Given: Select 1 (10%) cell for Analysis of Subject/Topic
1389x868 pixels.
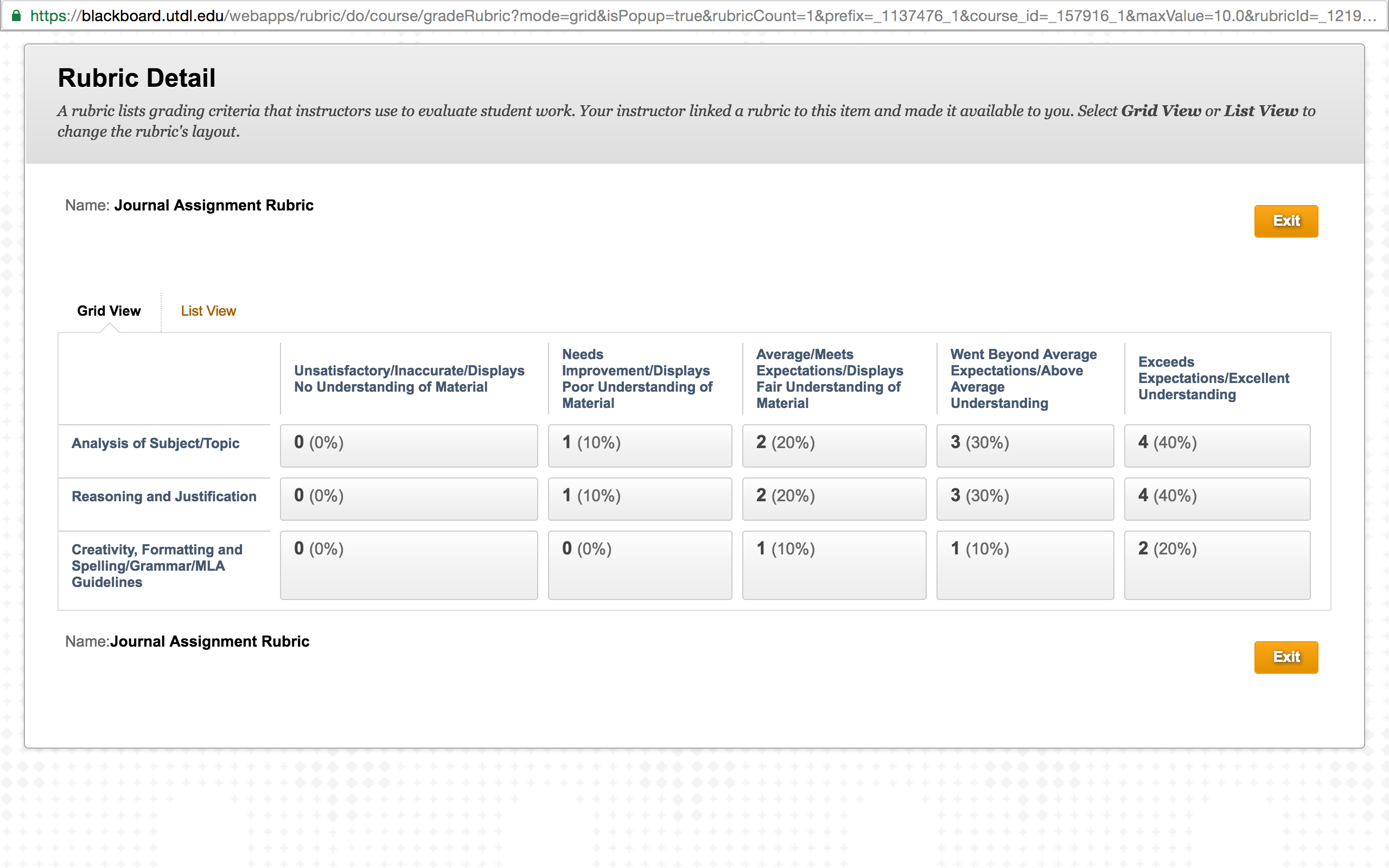Looking at the screenshot, I should (x=640, y=445).
